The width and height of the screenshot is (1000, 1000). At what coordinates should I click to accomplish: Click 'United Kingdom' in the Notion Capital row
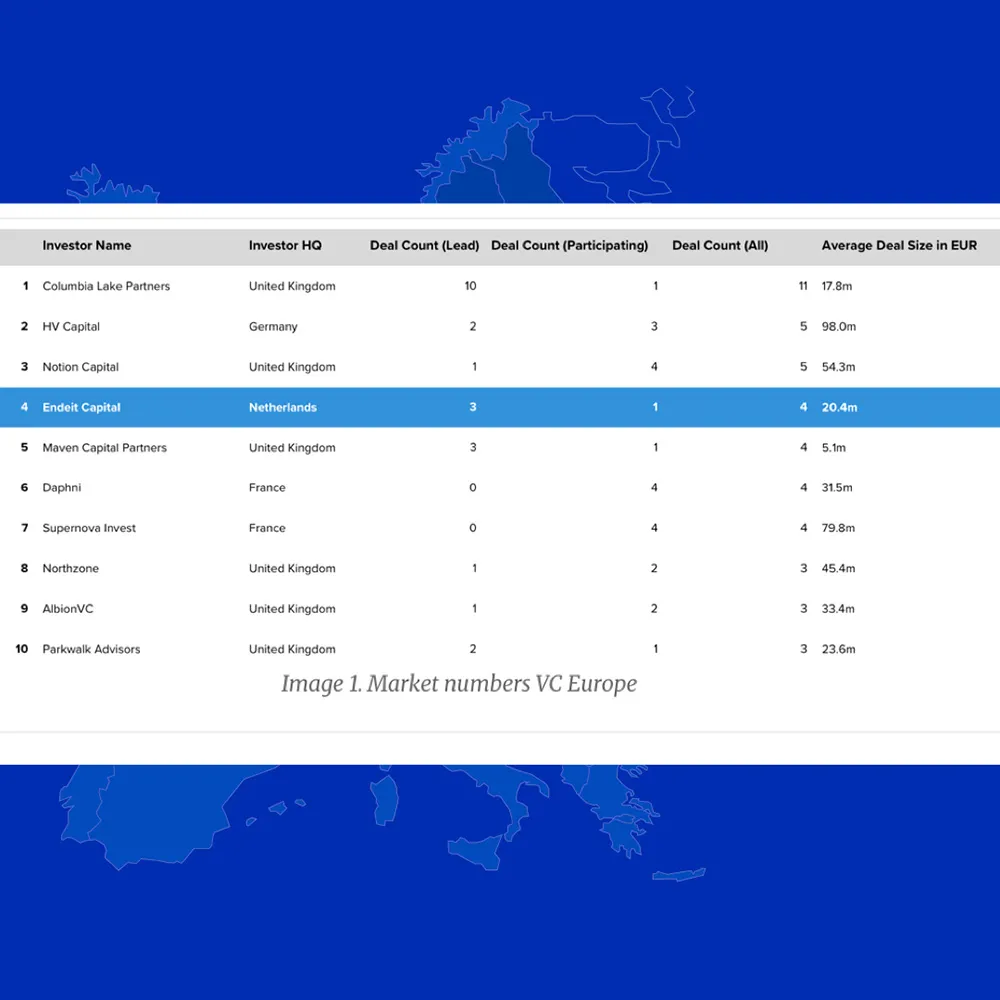292,367
